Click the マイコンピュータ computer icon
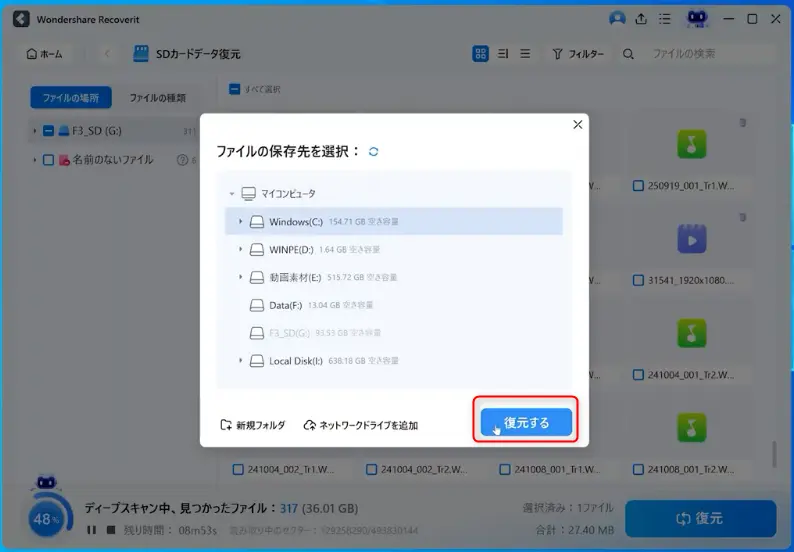The image size is (794, 552). click(x=248, y=194)
